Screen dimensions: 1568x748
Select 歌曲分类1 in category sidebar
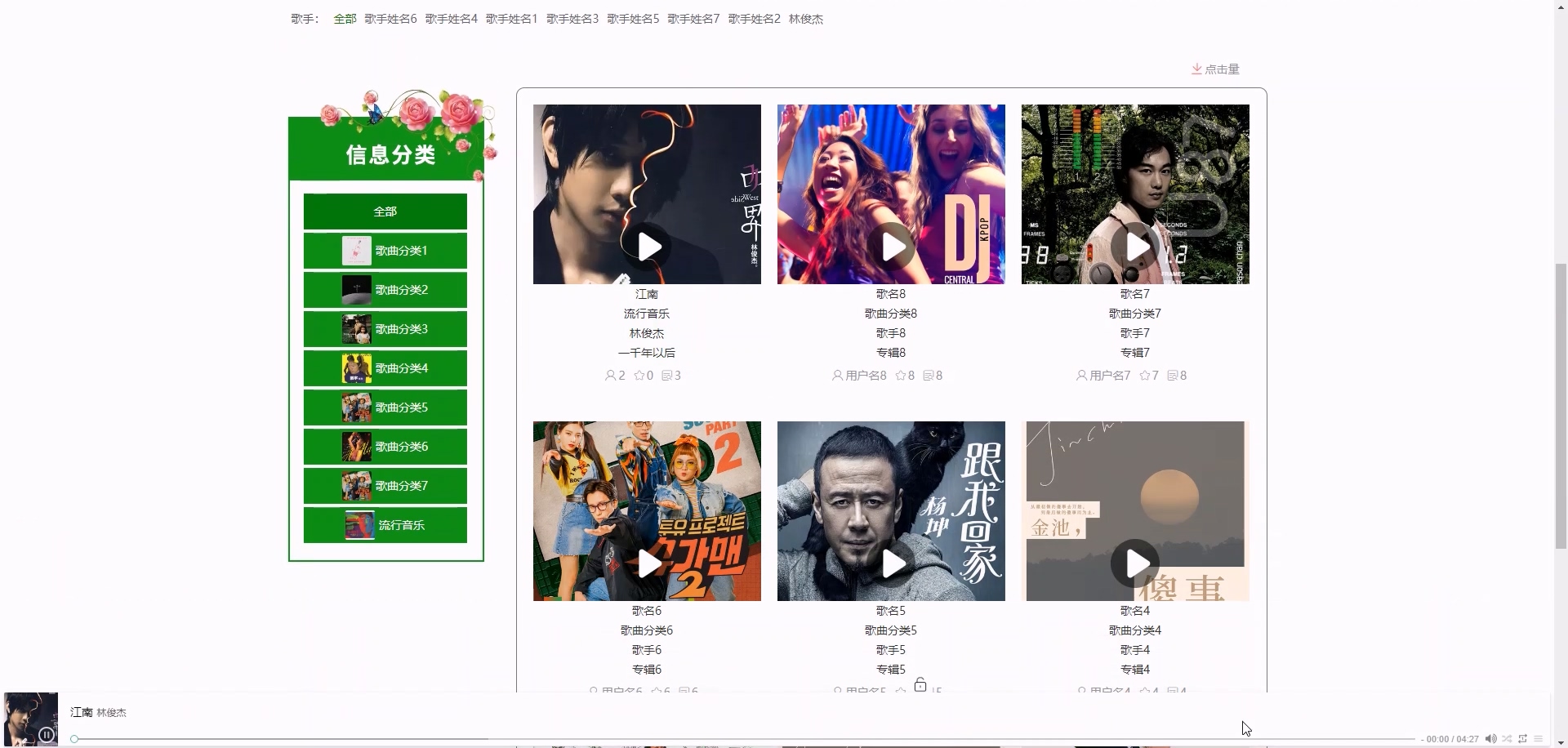coord(385,251)
